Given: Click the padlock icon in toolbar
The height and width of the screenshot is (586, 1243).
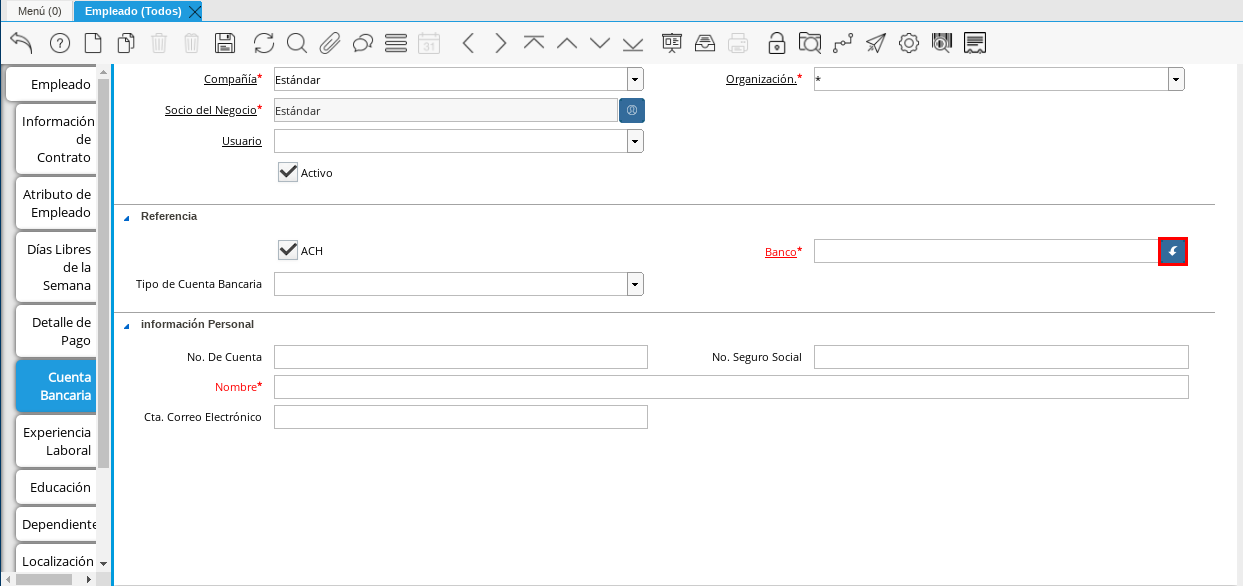Looking at the screenshot, I should coord(776,43).
